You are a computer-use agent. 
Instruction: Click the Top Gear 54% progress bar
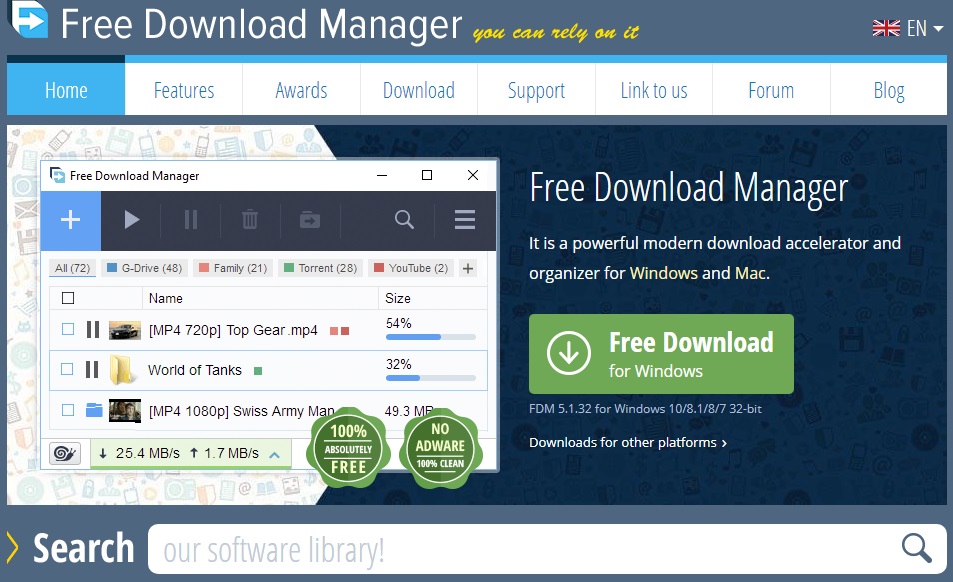click(x=431, y=337)
